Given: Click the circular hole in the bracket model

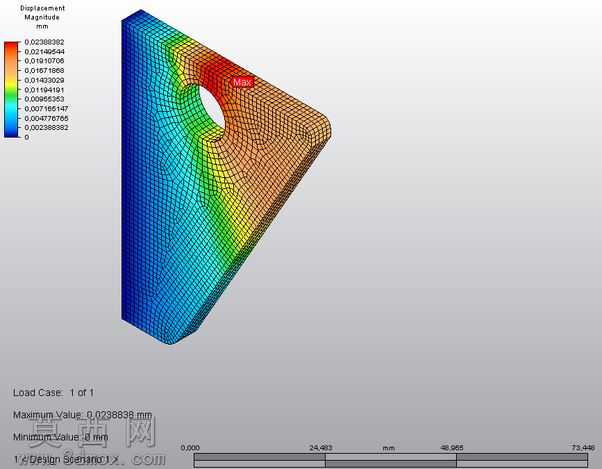Looking at the screenshot, I should [212, 108].
